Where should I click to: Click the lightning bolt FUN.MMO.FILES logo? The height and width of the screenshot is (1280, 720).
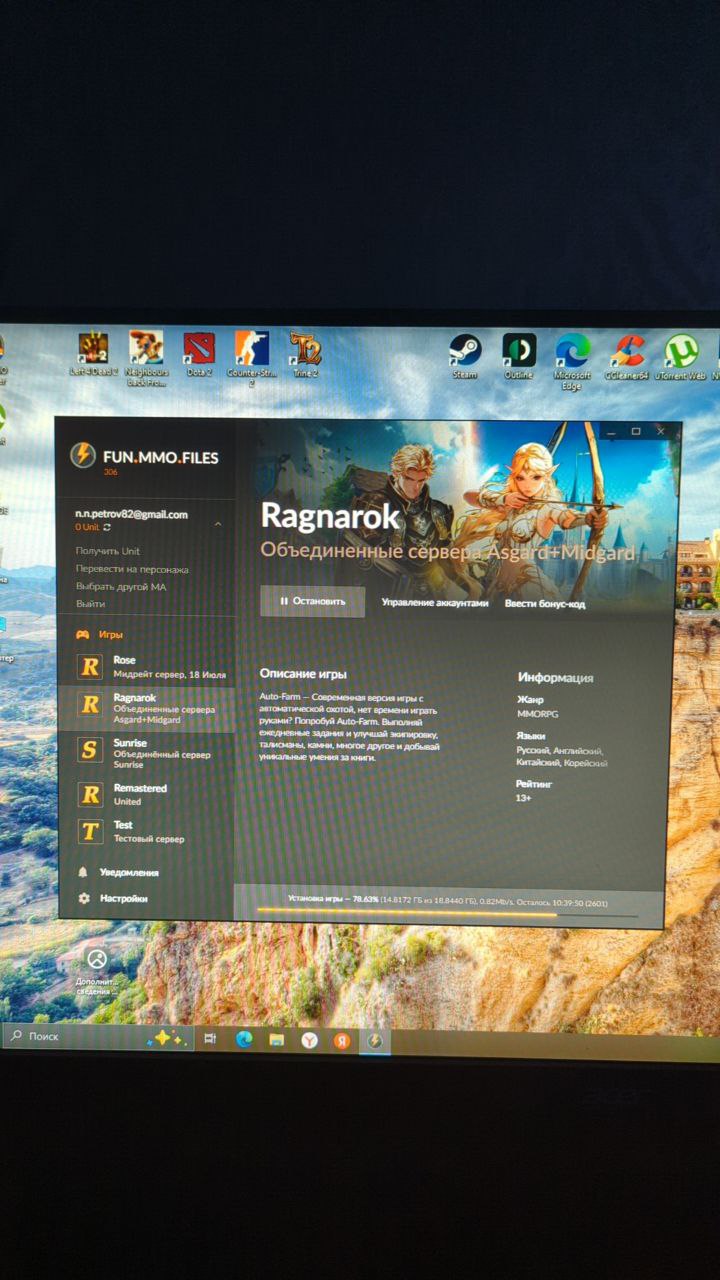coord(82,455)
